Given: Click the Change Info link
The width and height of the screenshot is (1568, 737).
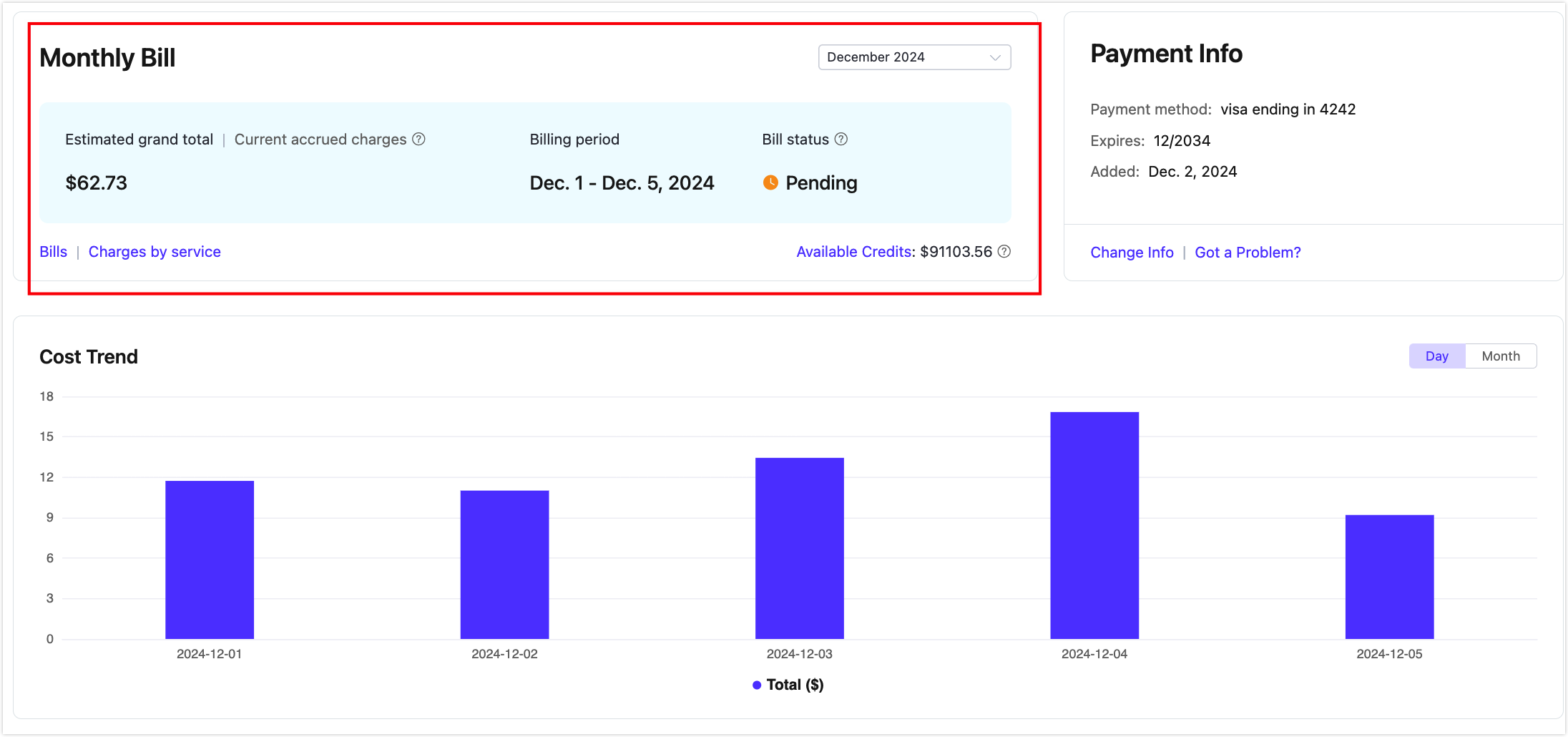Looking at the screenshot, I should [1132, 253].
